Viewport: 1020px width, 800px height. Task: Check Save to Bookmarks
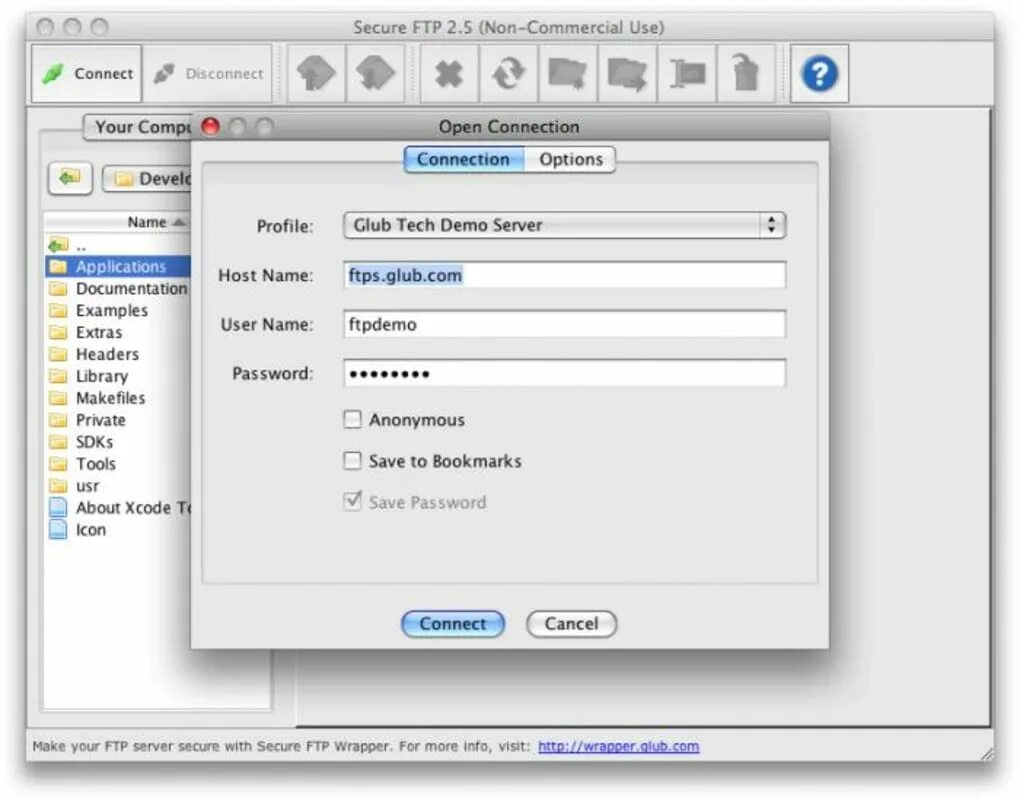click(352, 461)
